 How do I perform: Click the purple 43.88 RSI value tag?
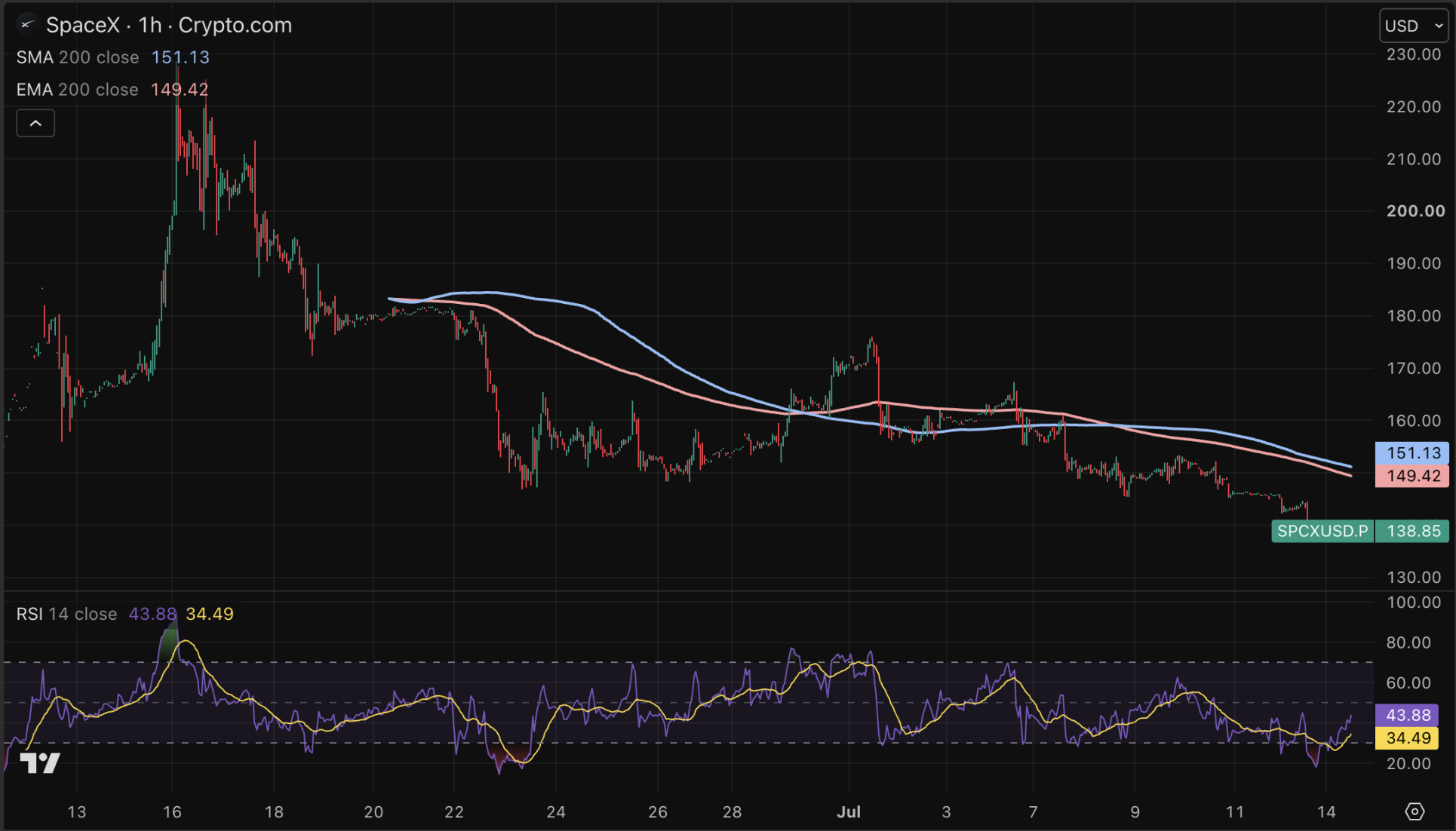(x=1408, y=715)
